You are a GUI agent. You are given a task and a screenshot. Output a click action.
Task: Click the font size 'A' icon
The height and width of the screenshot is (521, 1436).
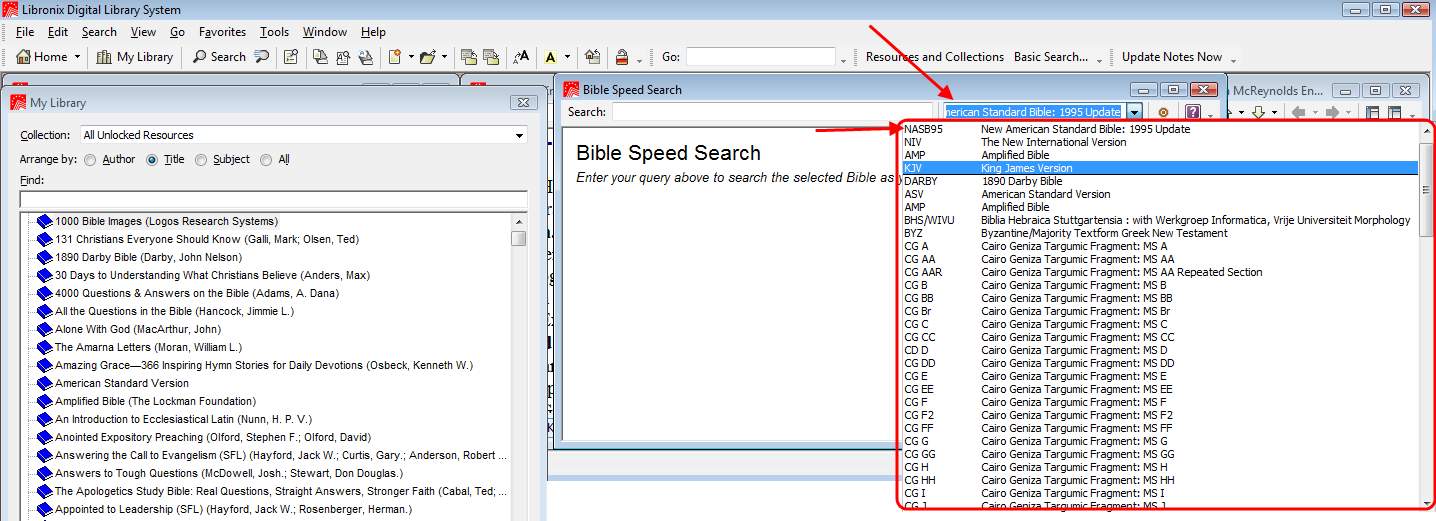click(521, 57)
